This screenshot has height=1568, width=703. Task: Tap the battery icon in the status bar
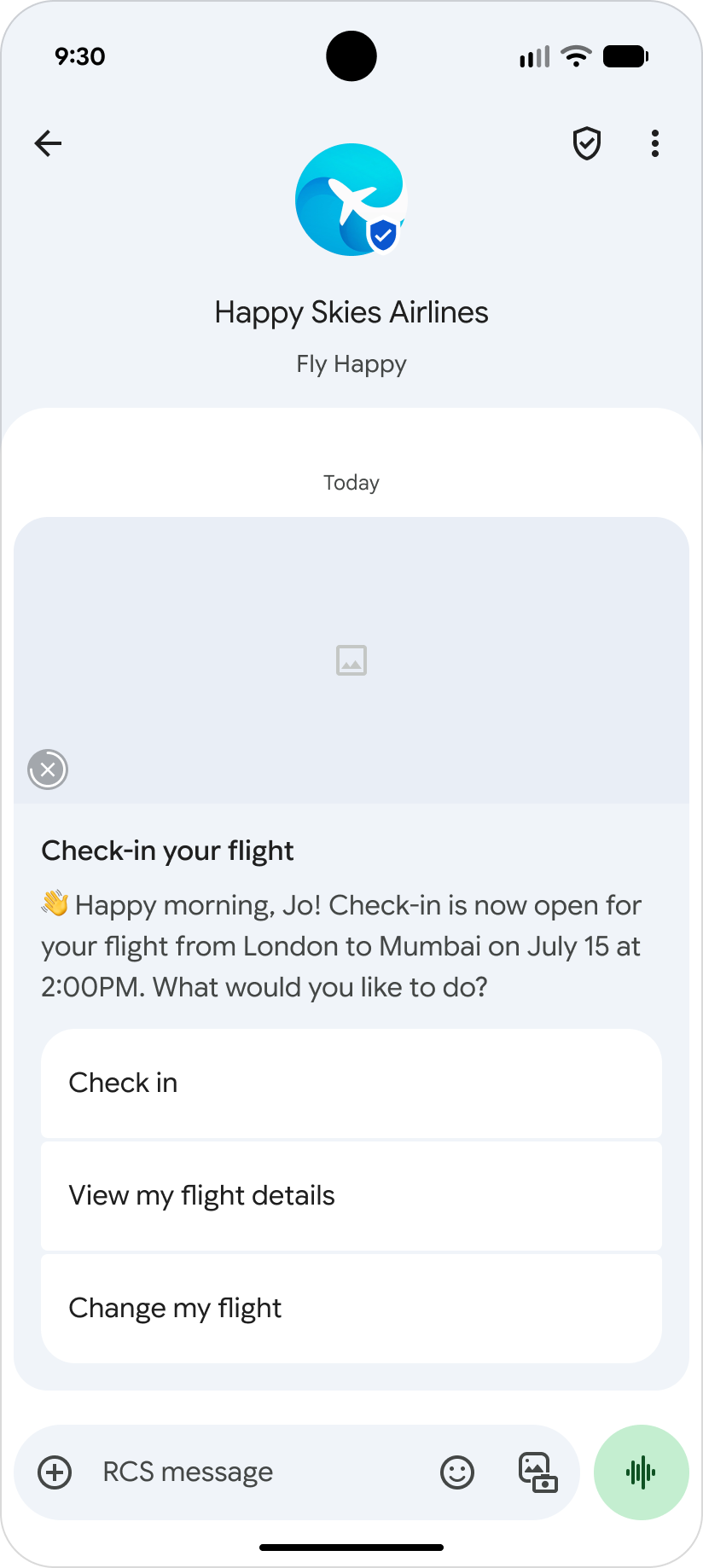[x=625, y=56]
